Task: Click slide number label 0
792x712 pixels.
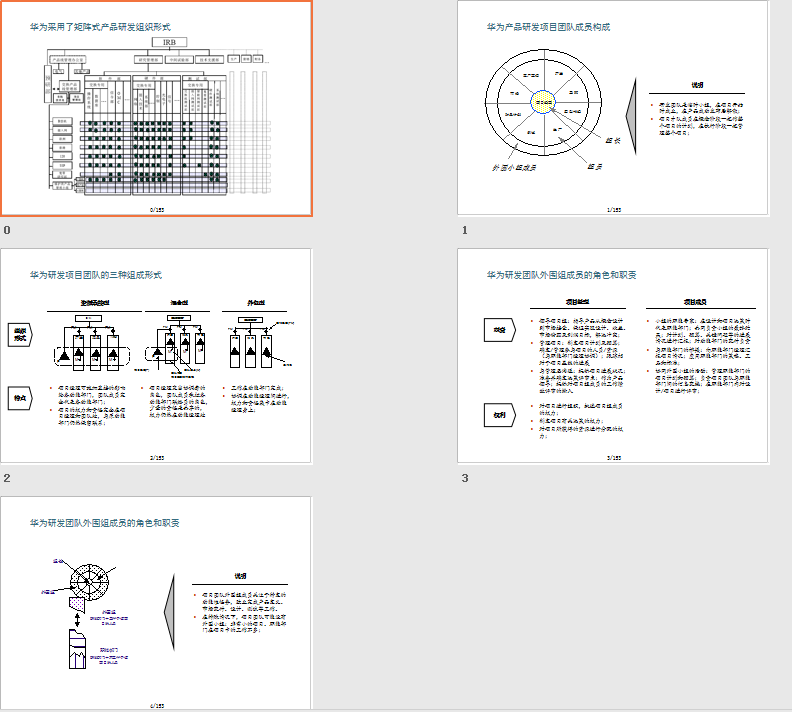Action: tap(7, 230)
